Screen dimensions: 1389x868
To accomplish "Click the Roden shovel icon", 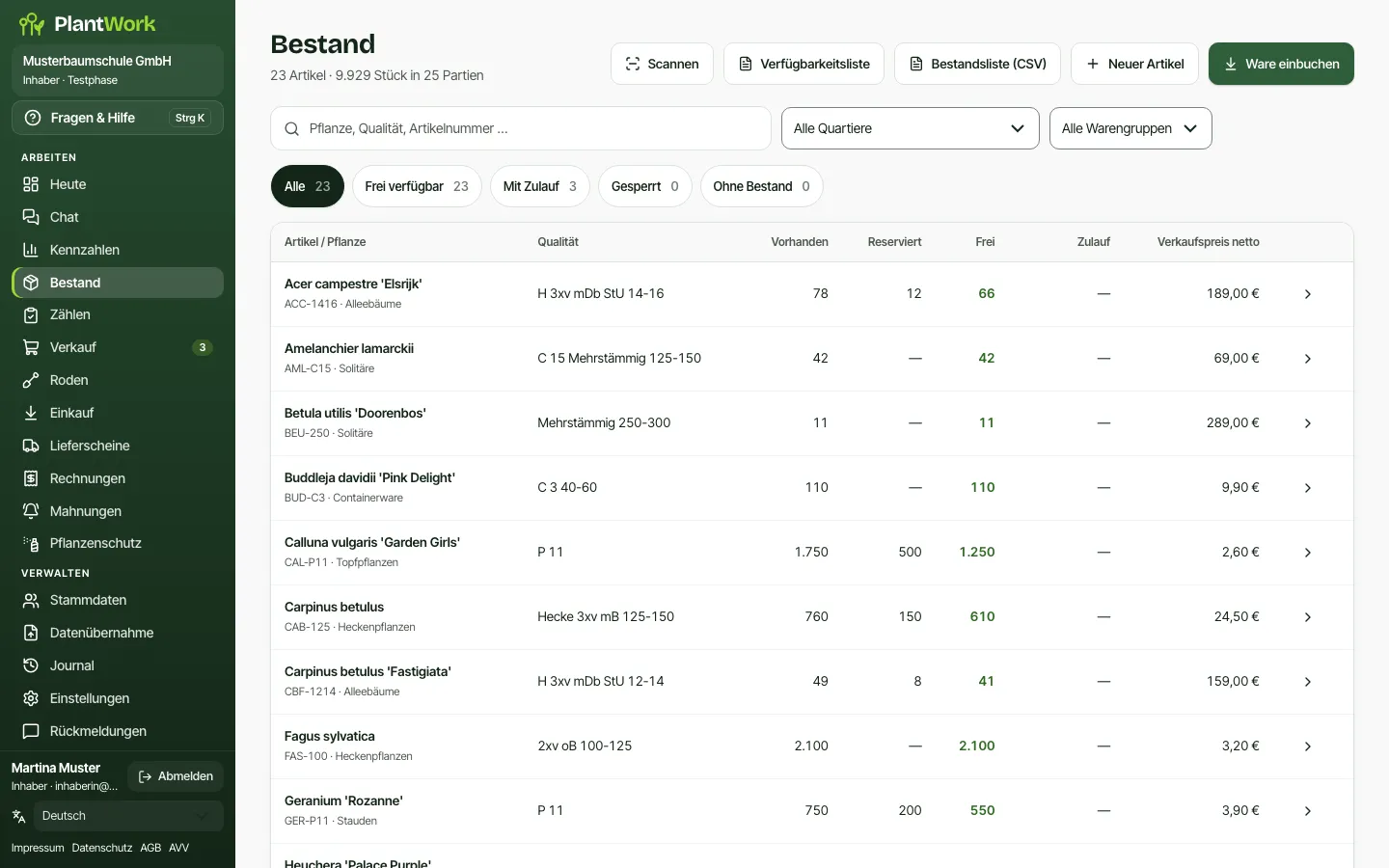I will click(x=31, y=380).
